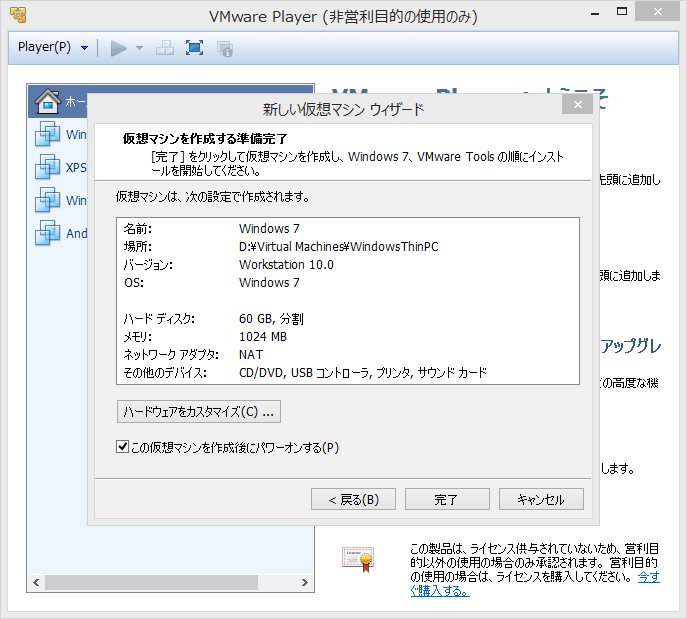Click the 名前: label in settings list
The width and height of the screenshot is (687, 619).
[x=138, y=229]
